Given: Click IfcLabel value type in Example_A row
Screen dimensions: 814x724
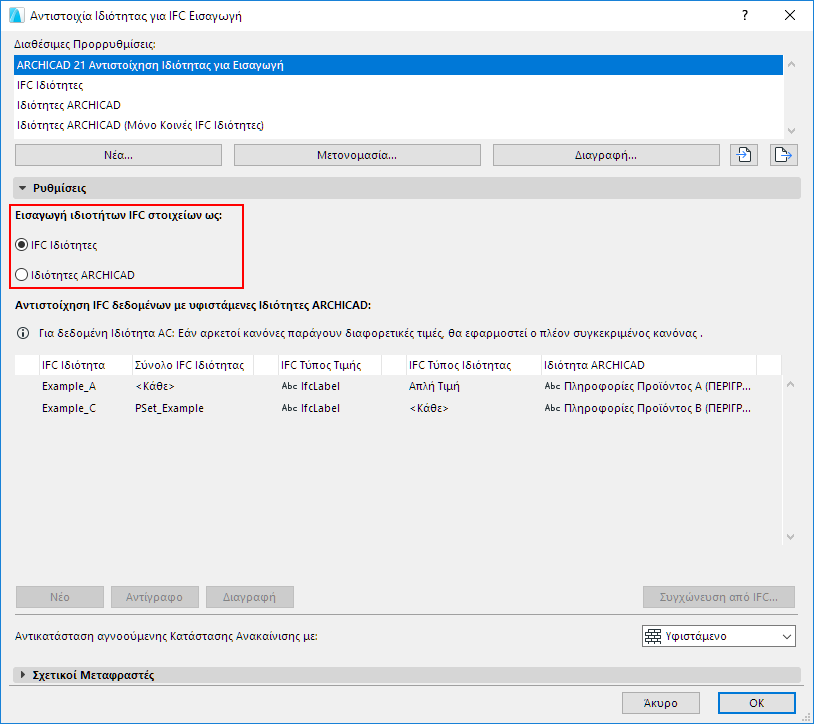Looking at the screenshot, I should pyautogui.click(x=311, y=386).
